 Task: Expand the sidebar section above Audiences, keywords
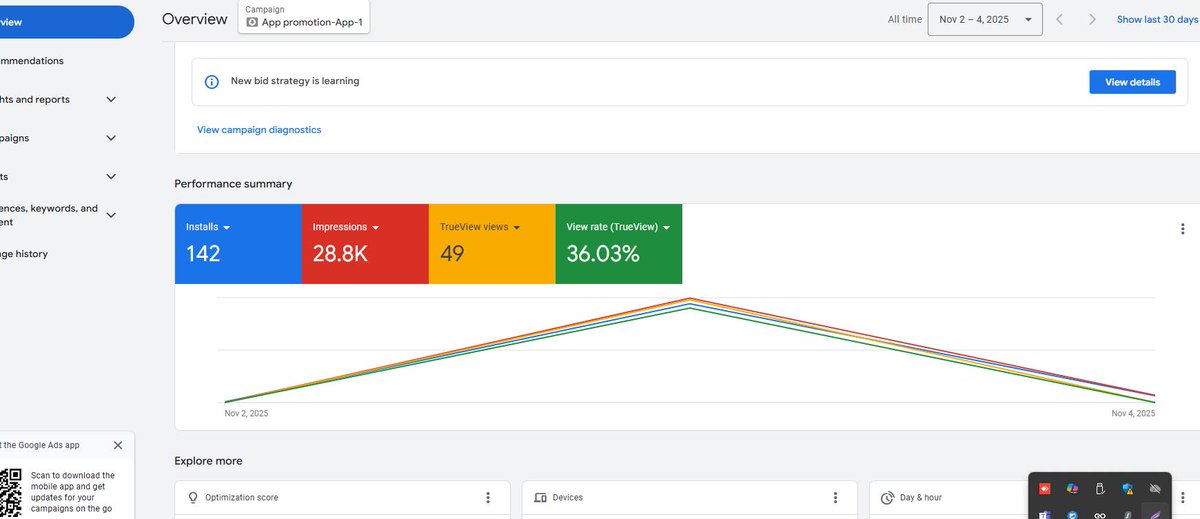click(111, 176)
